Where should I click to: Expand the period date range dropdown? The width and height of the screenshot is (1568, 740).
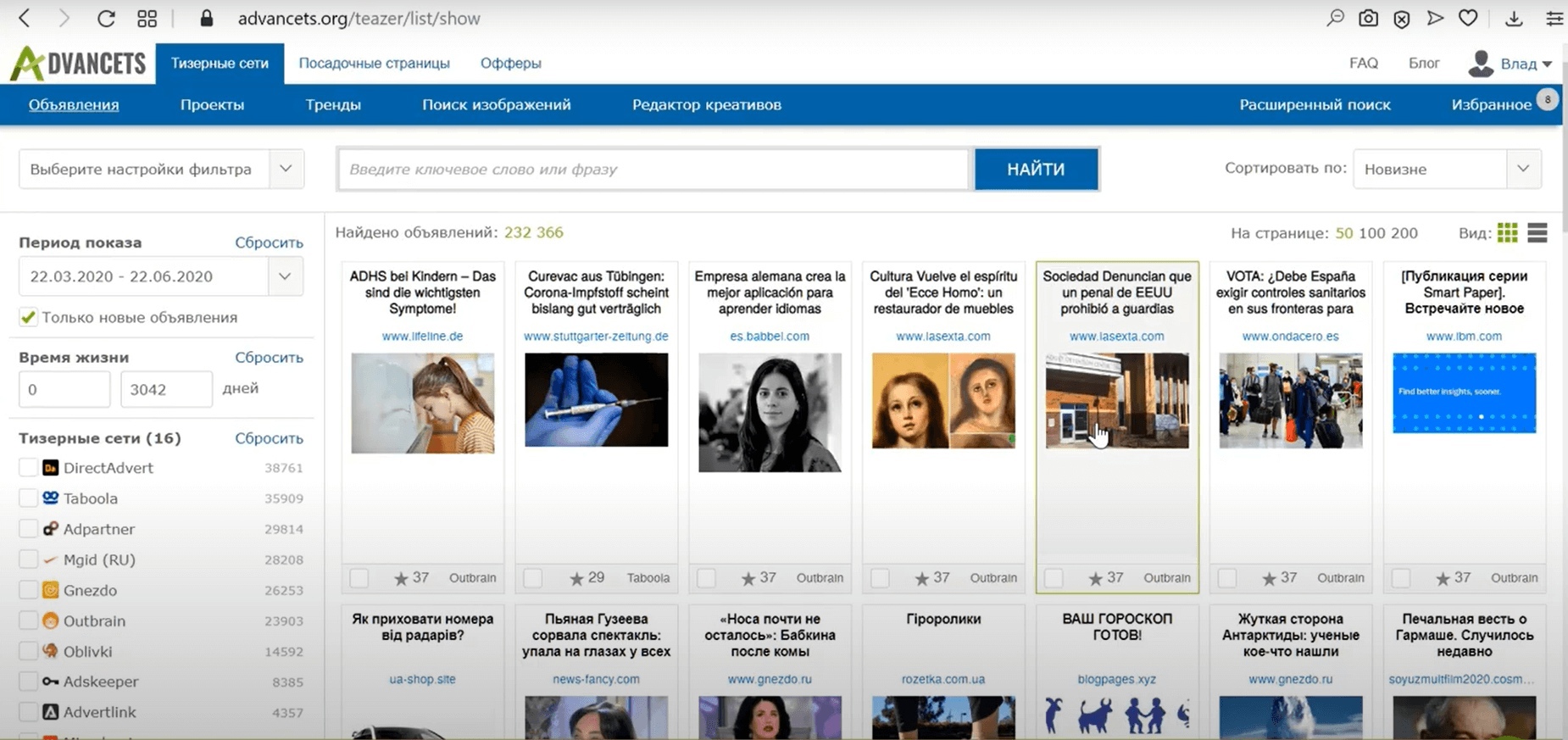click(285, 276)
